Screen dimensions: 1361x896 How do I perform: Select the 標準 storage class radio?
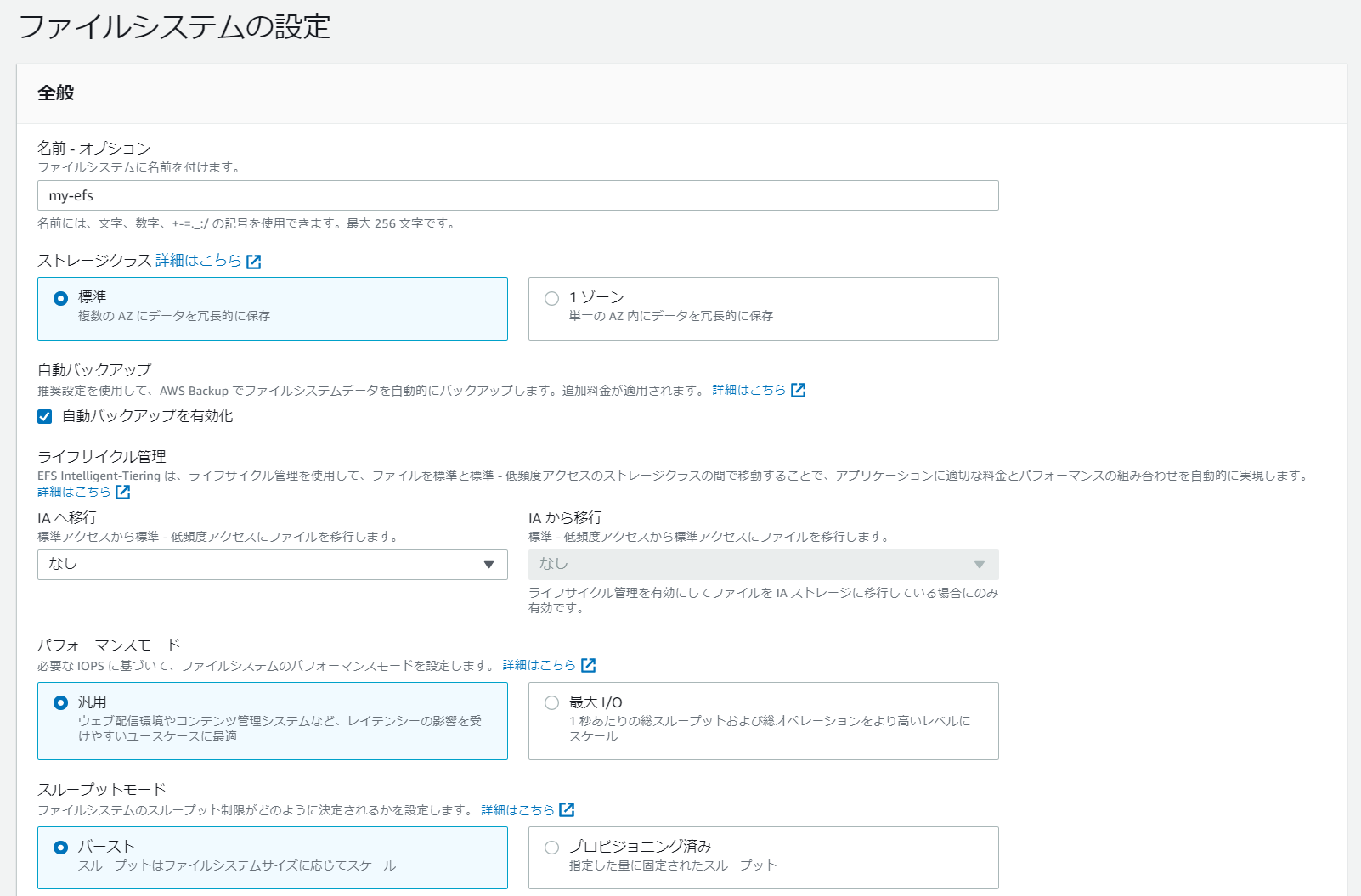pos(60,298)
